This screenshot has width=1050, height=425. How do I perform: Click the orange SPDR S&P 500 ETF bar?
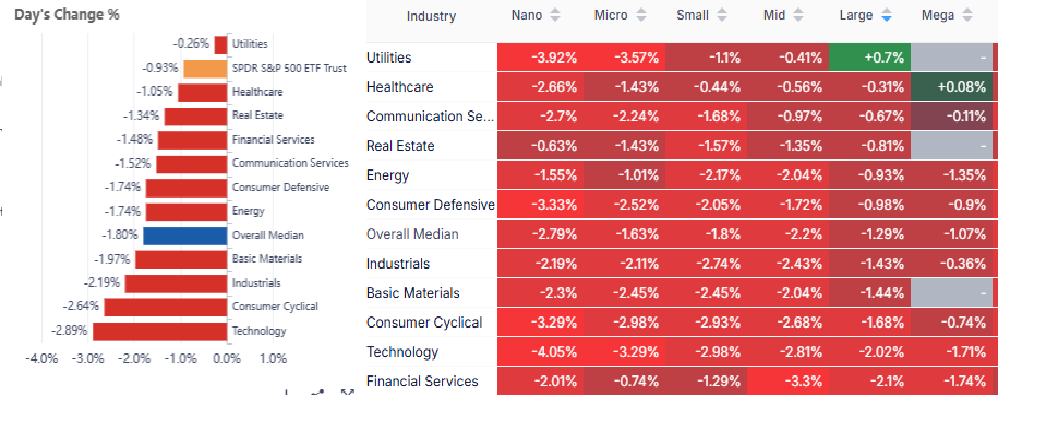click(x=205, y=69)
